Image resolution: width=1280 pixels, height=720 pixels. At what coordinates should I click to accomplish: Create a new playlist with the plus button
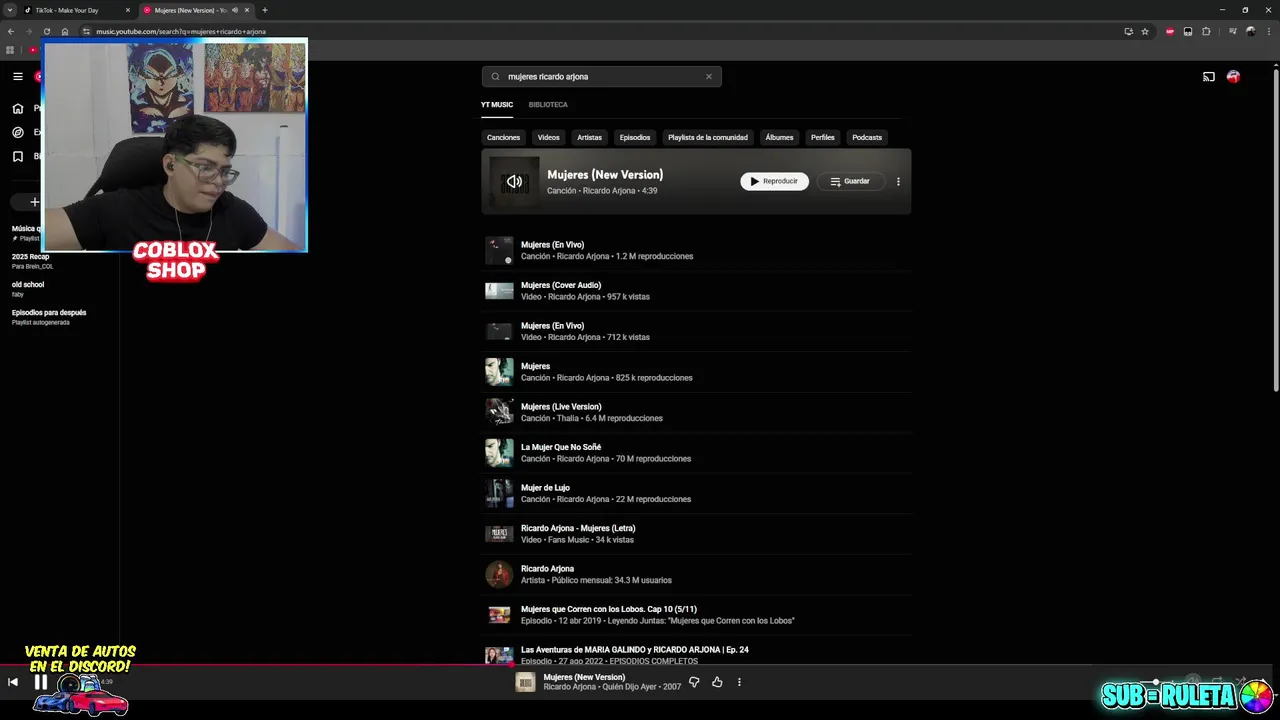pyautogui.click(x=34, y=202)
